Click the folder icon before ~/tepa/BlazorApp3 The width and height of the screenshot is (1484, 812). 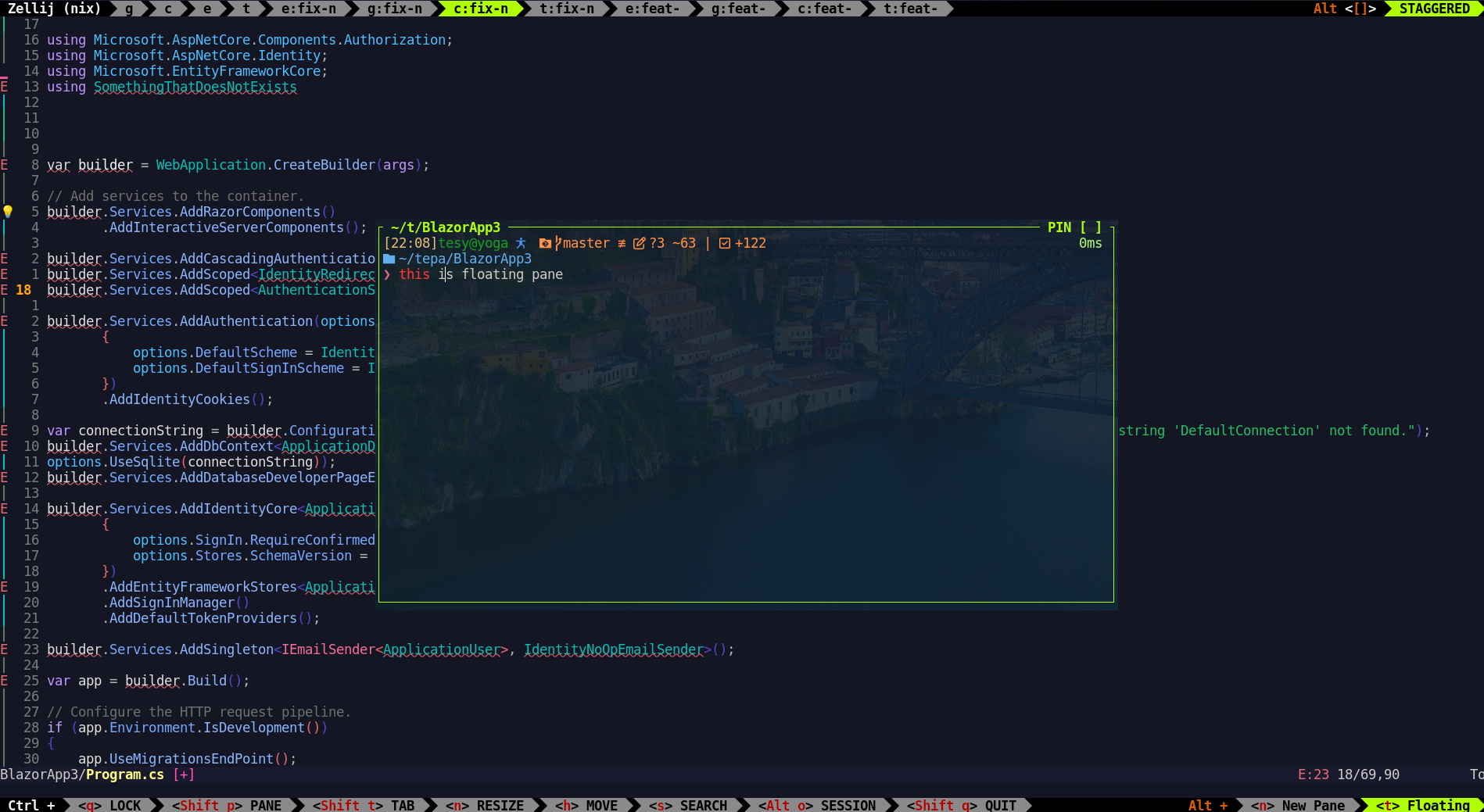pyautogui.click(x=389, y=259)
